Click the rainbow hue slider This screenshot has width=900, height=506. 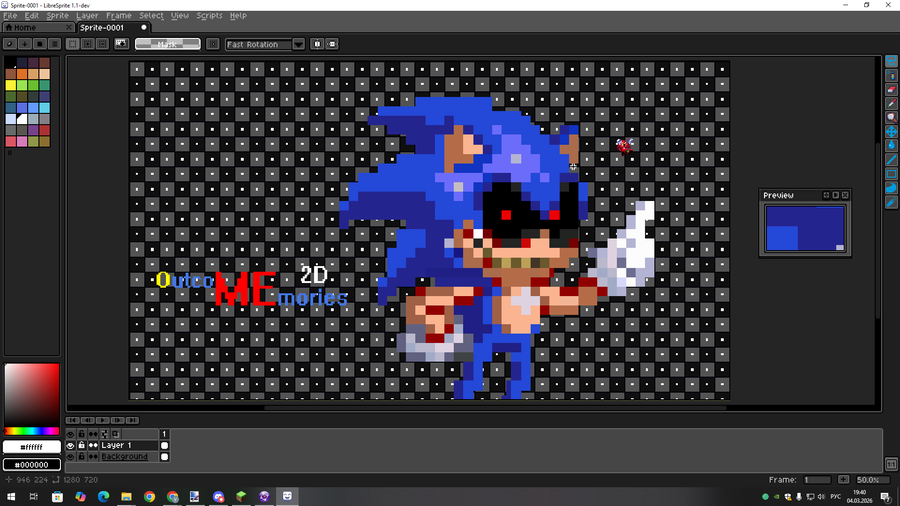32,431
